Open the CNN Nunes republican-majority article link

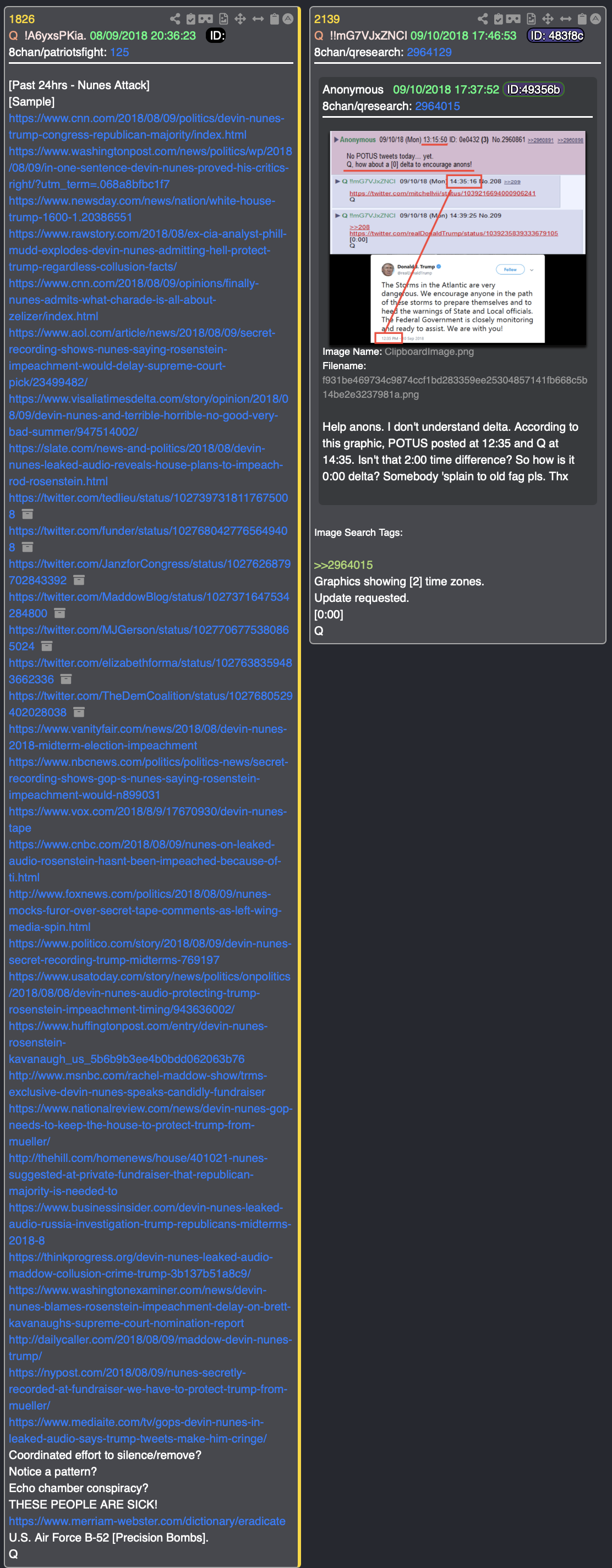[146, 127]
